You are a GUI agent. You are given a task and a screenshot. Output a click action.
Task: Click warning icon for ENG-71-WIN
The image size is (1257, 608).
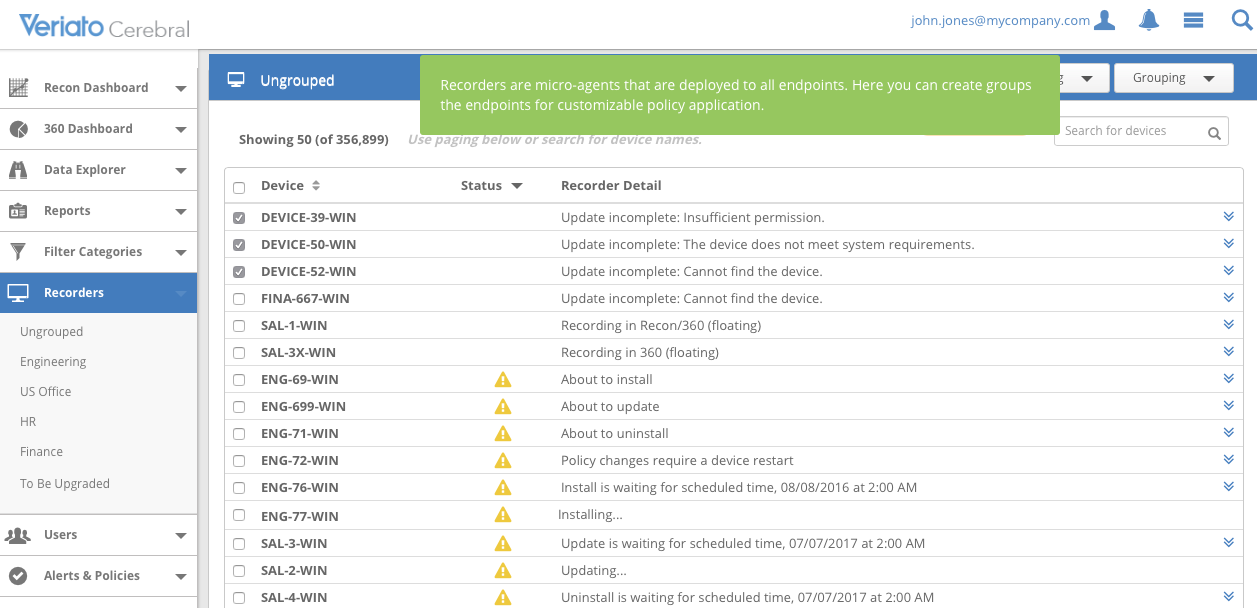point(503,434)
